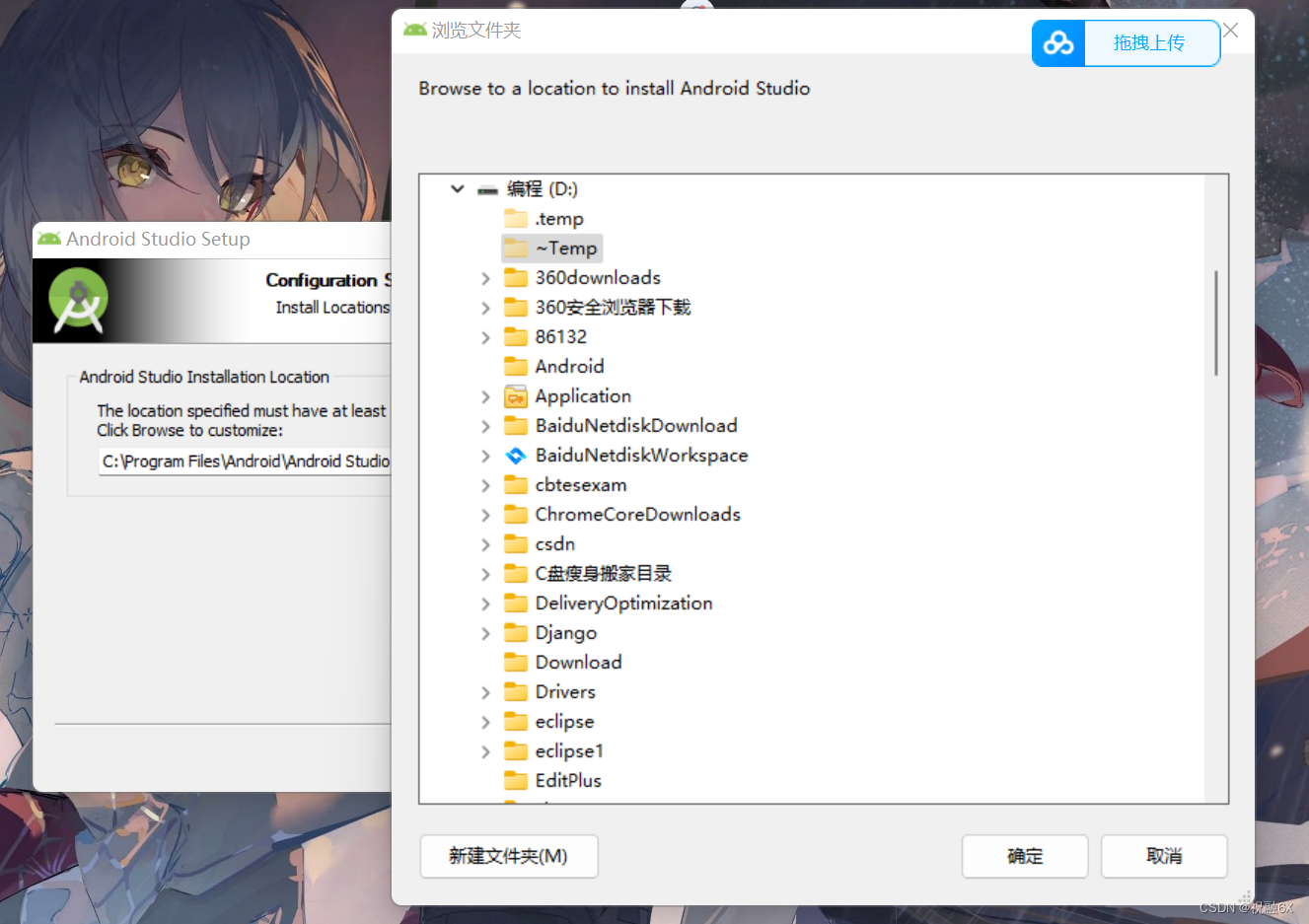
Task: Click the eclipse folder icon
Action: pos(516,721)
